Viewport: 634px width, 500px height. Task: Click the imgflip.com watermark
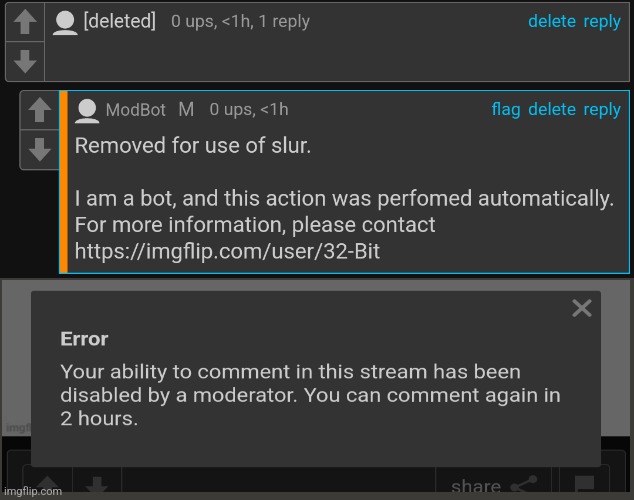pyautogui.click(x=33, y=491)
